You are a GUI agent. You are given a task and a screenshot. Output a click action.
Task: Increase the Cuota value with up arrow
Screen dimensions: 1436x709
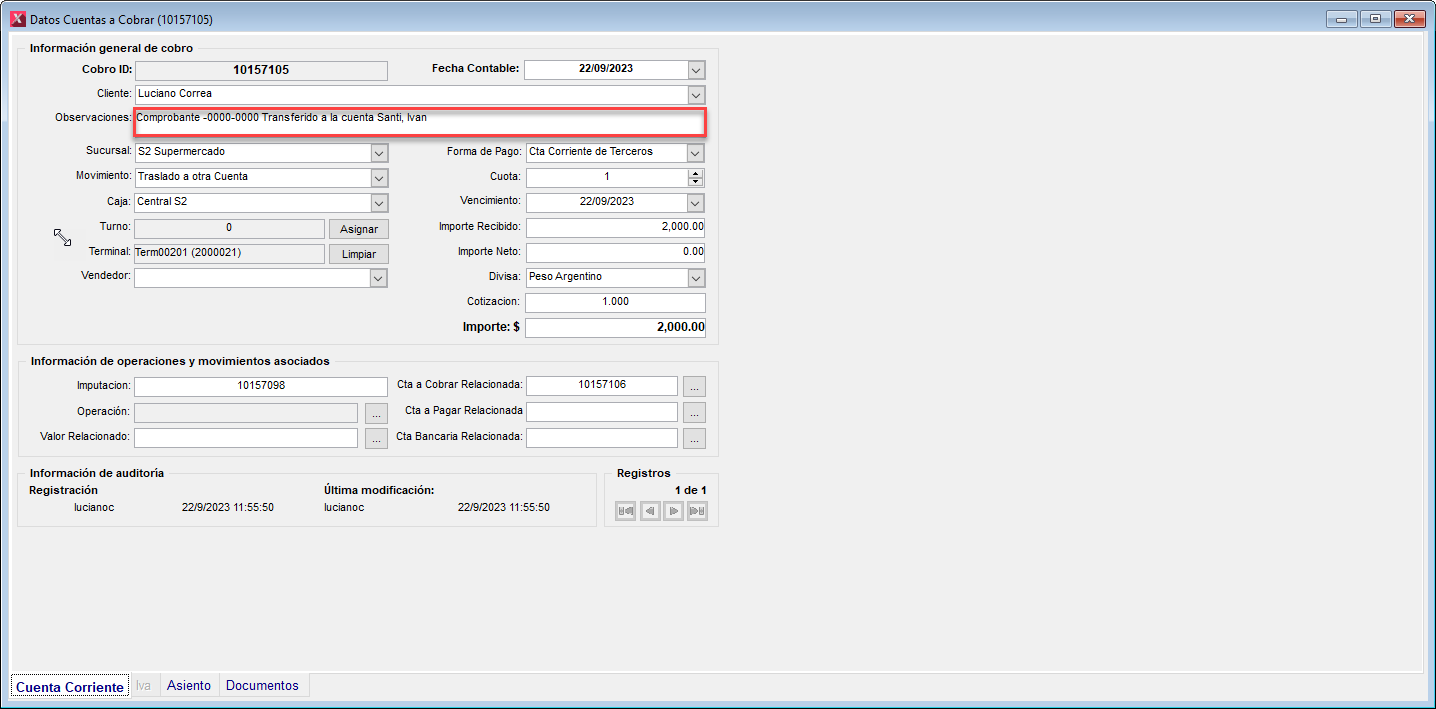696,173
